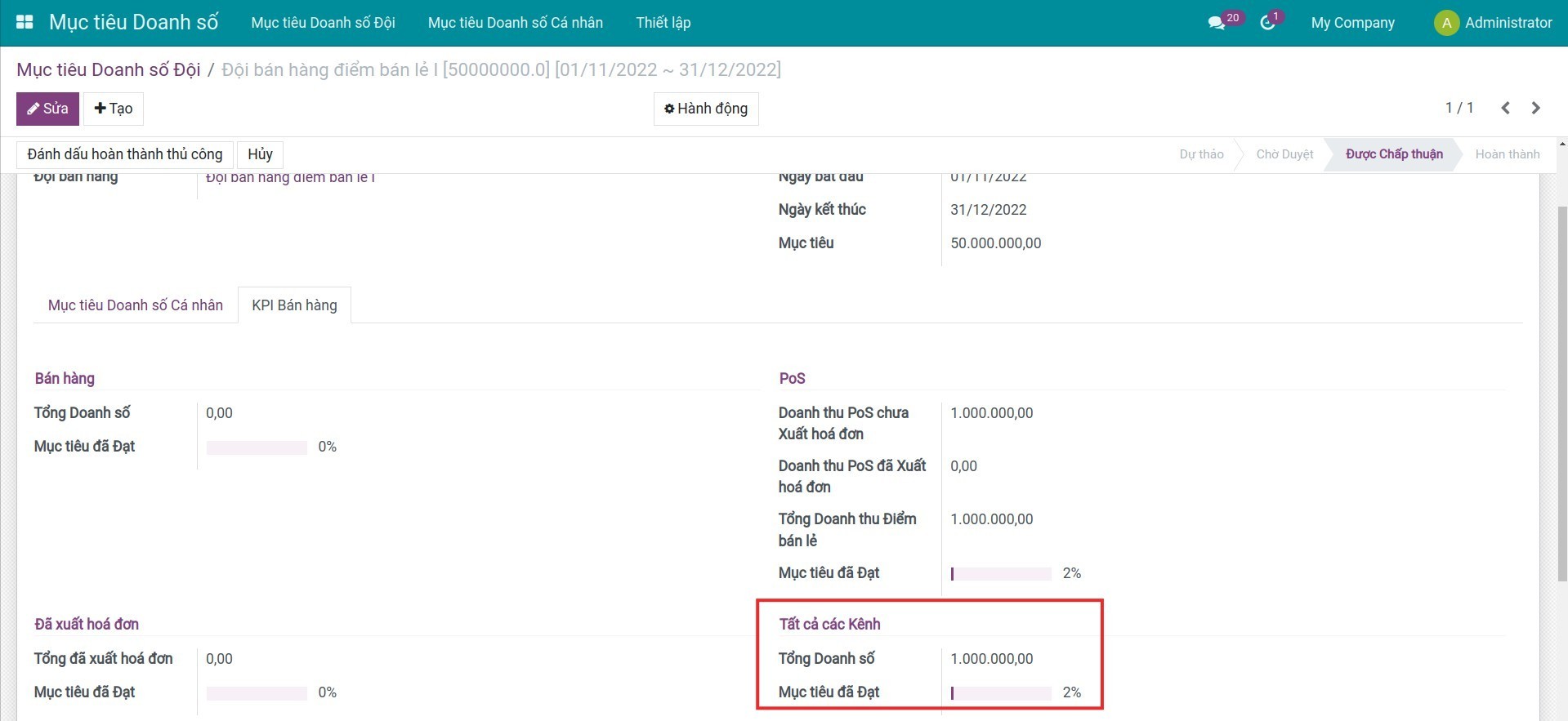Expand the Hành động actions dropdown
This screenshot has height=721, width=1568.
(706, 109)
